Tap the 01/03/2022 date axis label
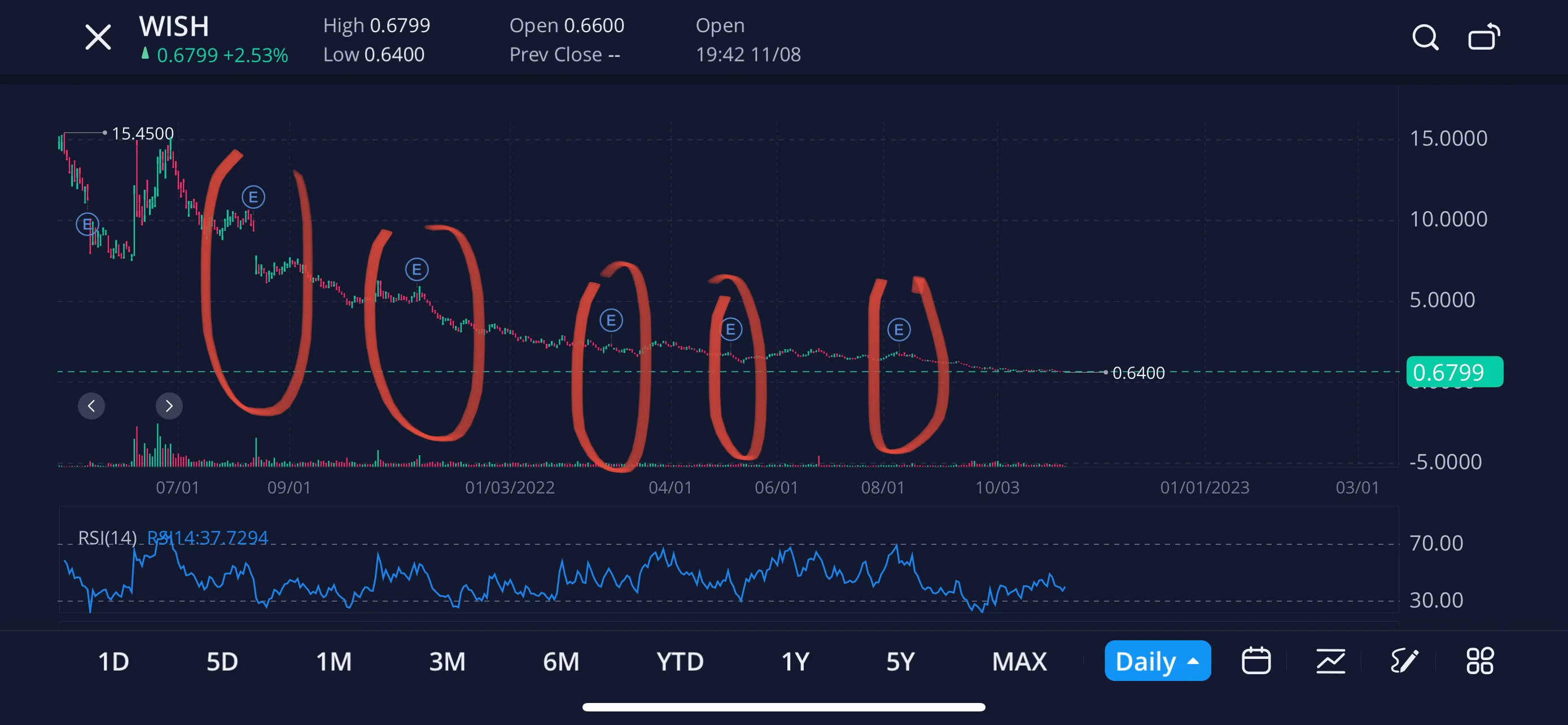The height and width of the screenshot is (725, 1568). click(510, 487)
